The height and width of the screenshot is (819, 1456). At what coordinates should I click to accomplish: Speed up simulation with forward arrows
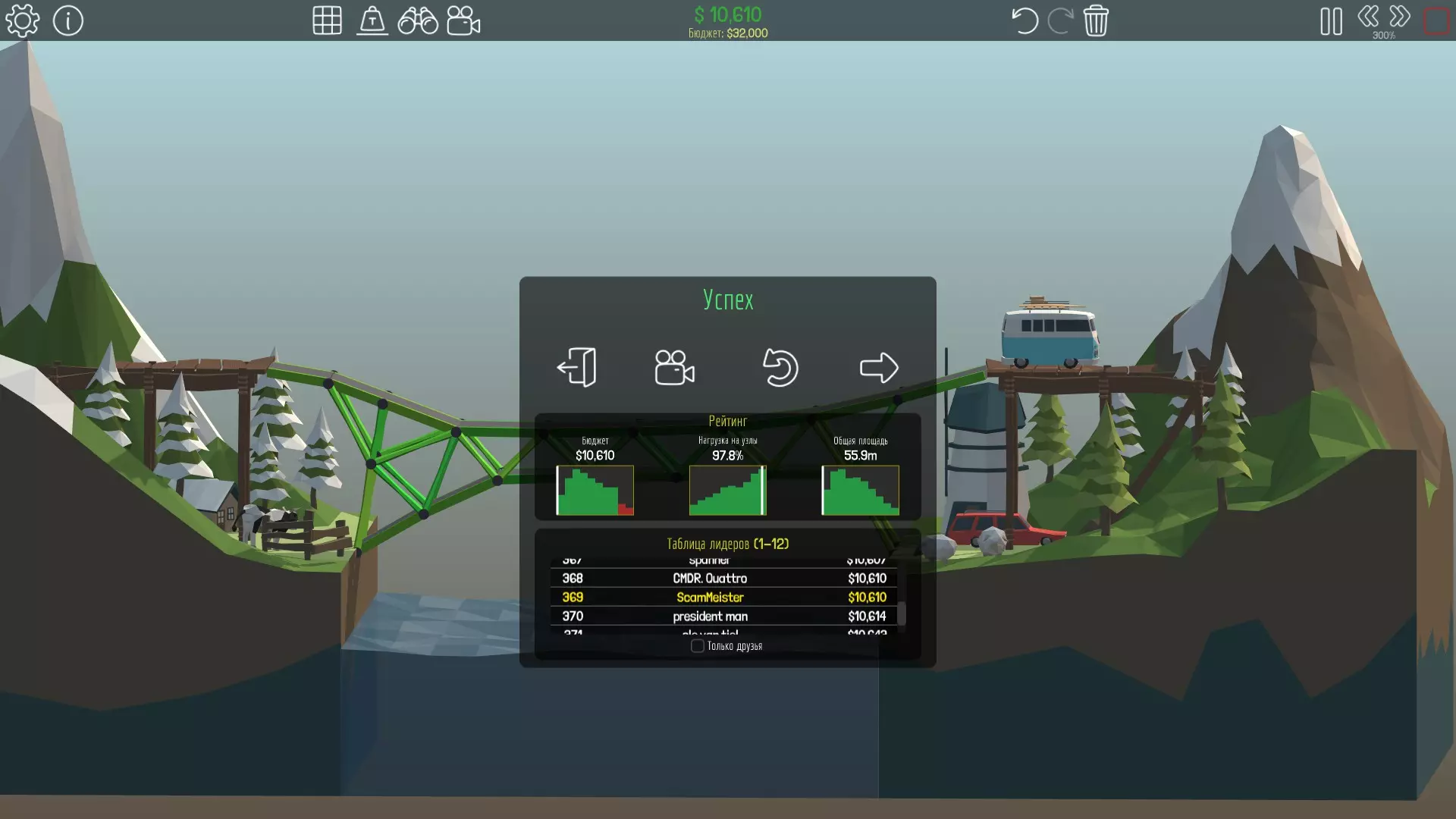[x=1400, y=16]
